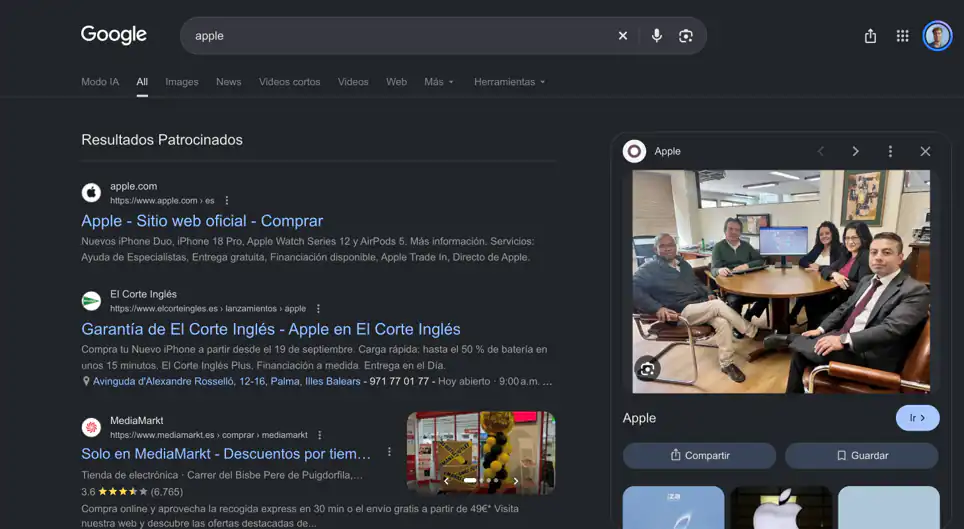Click the https://www.apple.com › es URL
This screenshot has height=529, width=964.
click(x=162, y=201)
